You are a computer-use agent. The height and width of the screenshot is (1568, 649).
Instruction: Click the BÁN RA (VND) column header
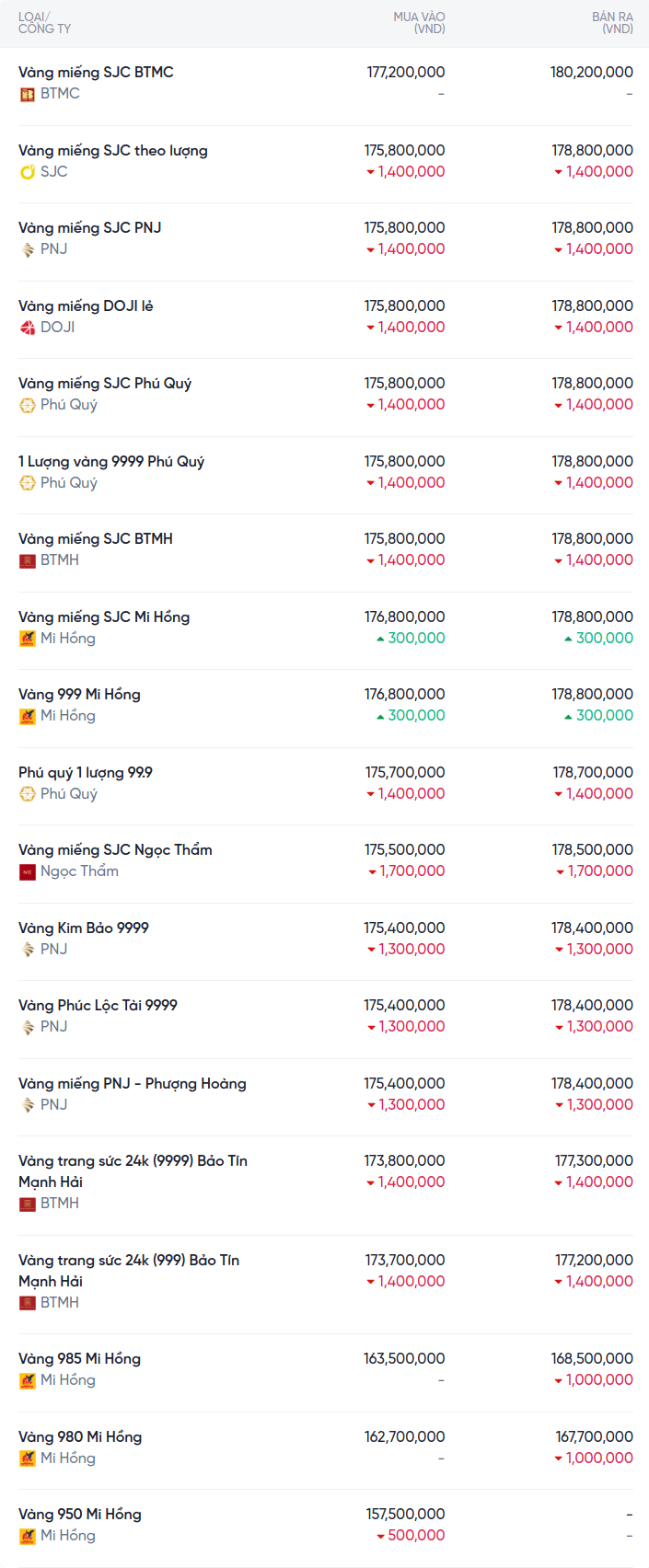click(x=612, y=23)
